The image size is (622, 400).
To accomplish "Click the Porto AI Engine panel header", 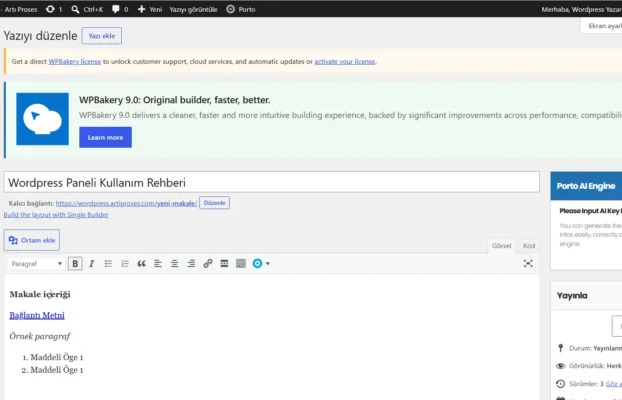I will (x=586, y=186).
